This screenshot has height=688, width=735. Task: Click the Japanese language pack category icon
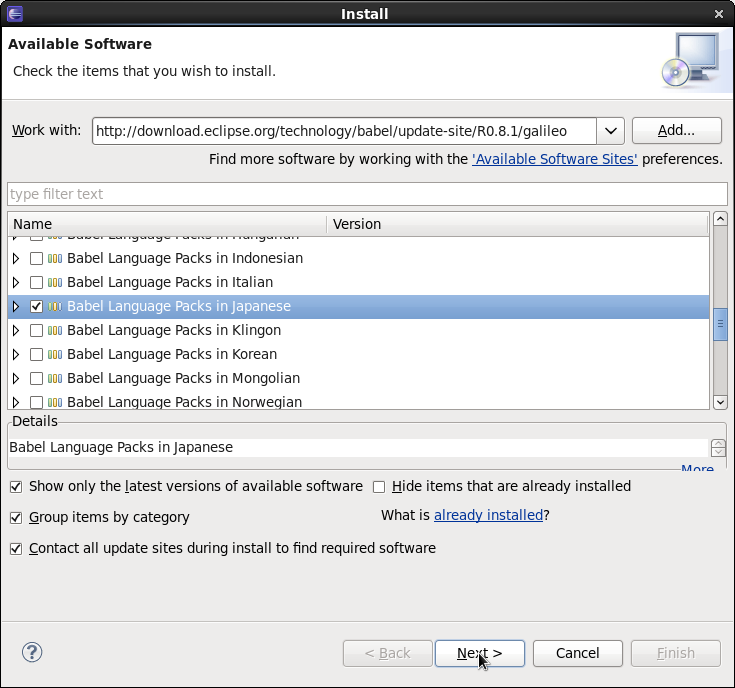point(55,307)
